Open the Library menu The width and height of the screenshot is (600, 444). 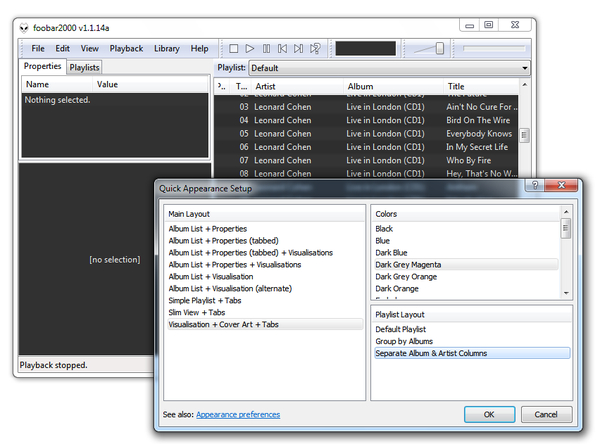pyautogui.click(x=167, y=49)
